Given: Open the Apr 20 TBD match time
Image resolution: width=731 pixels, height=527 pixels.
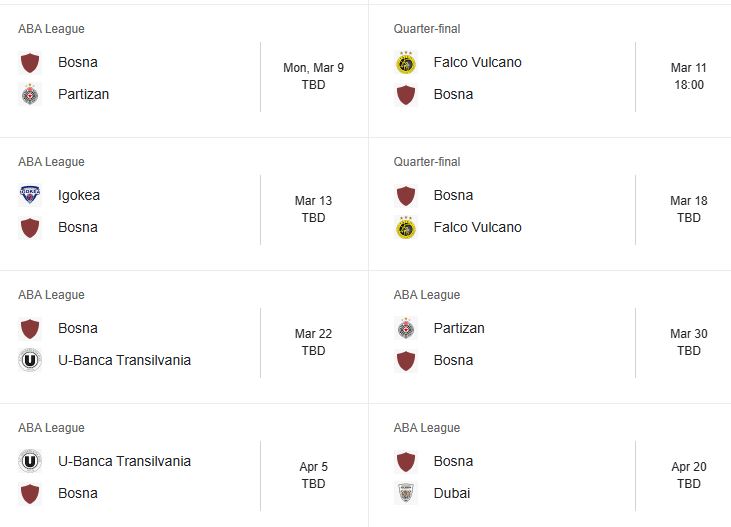Looking at the screenshot, I should [689, 475].
